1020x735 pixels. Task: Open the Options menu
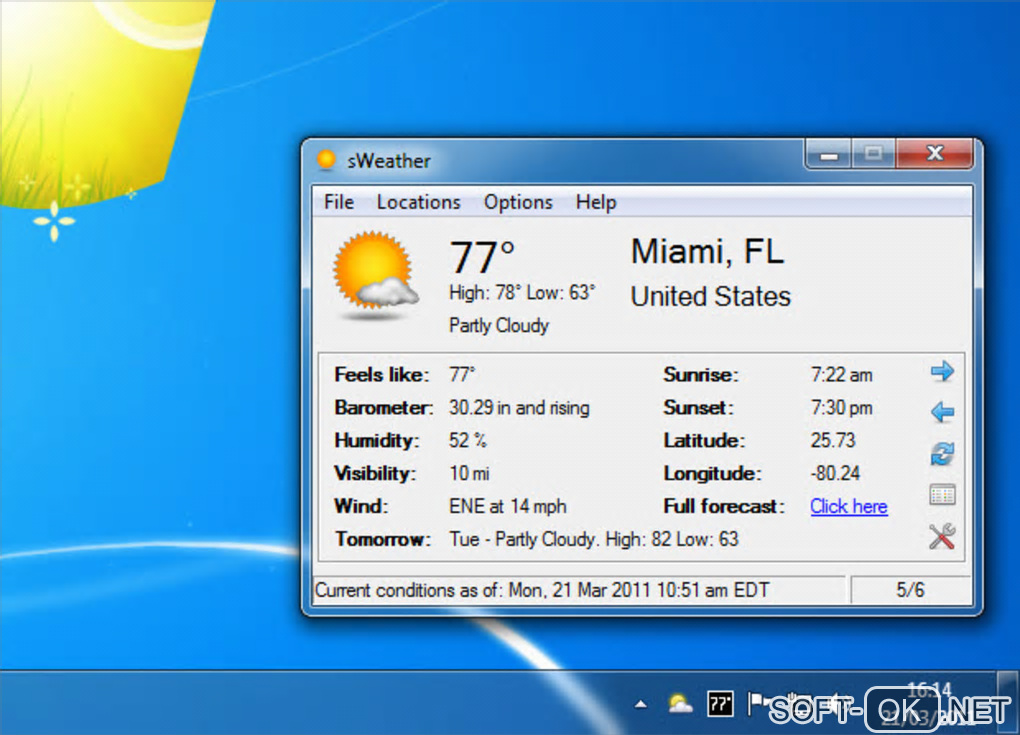coord(518,202)
